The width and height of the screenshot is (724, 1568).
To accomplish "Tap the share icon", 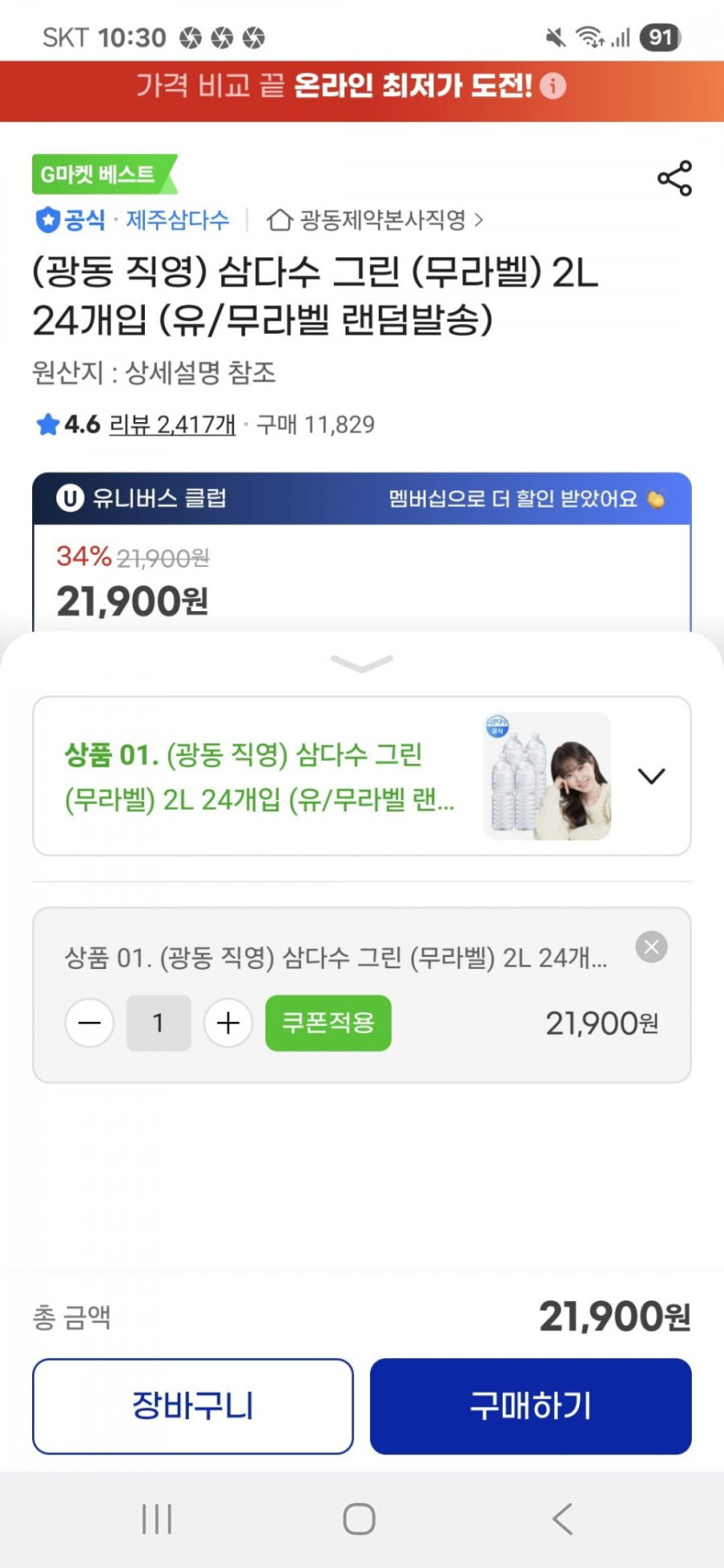I will [x=674, y=179].
